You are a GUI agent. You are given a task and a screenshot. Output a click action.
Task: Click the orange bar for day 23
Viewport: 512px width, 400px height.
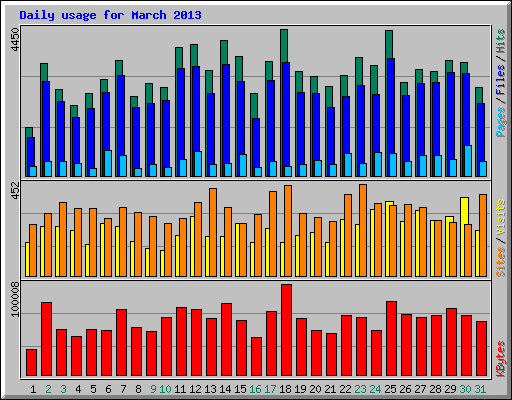363,230
